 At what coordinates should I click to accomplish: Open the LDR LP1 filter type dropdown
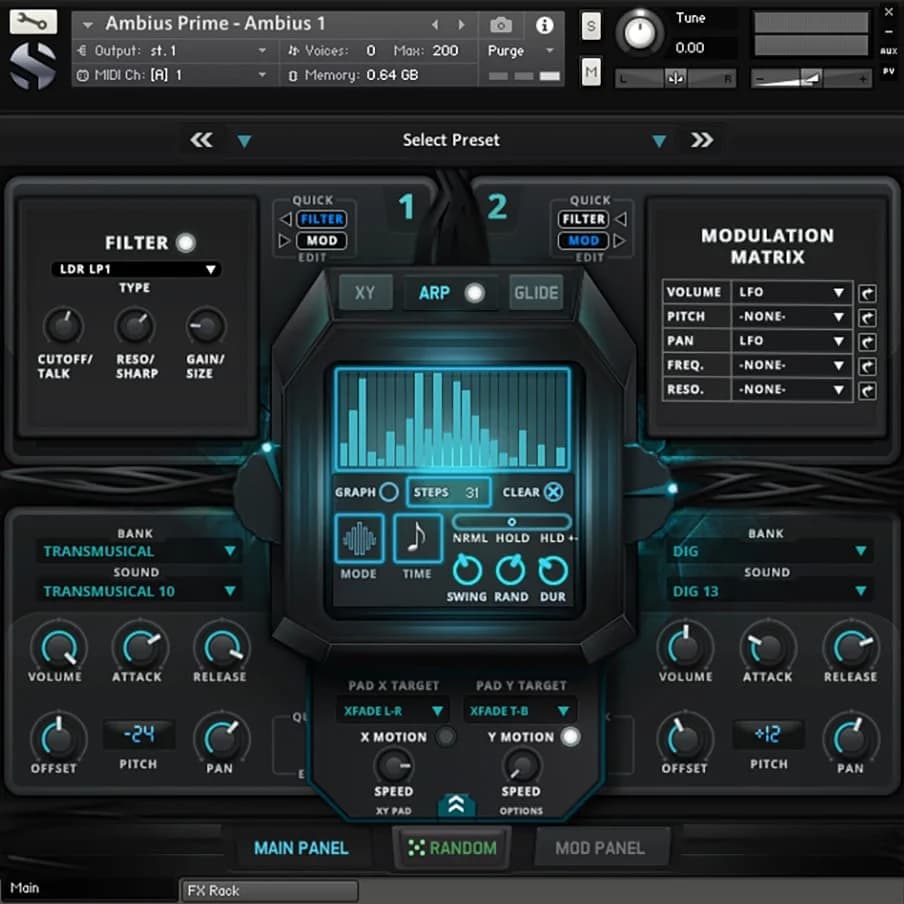(135, 269)
